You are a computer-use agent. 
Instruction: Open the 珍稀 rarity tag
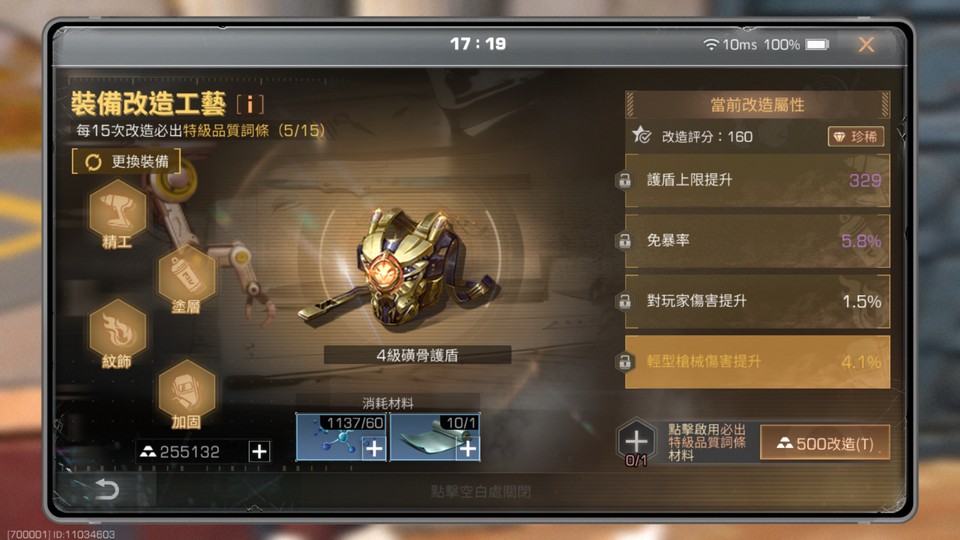pos(856,137)
